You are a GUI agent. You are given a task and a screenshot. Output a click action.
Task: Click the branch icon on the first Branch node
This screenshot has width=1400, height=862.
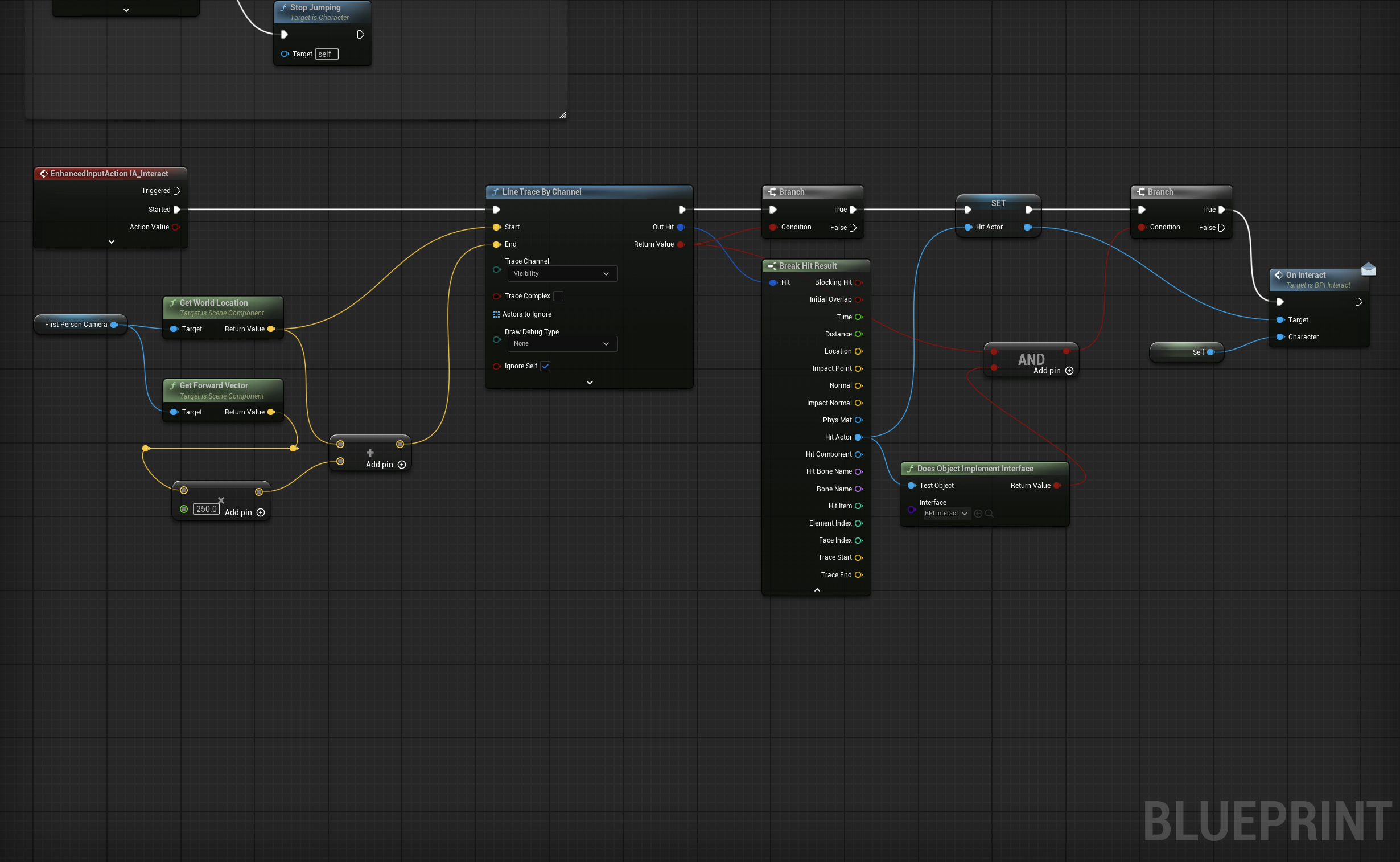point(773,191)
